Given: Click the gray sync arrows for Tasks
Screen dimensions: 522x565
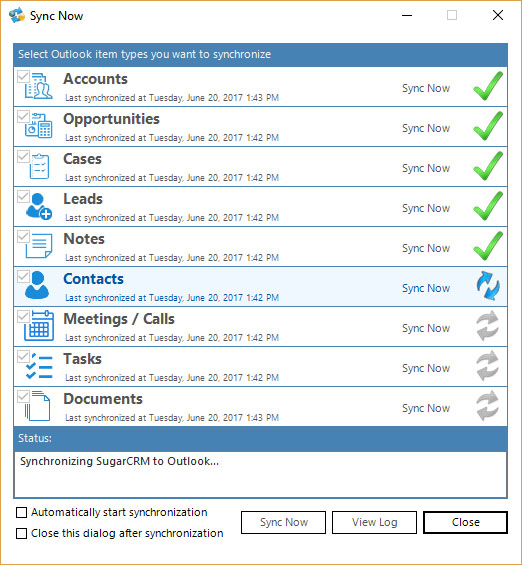Looking at the screenshot, I should point(488,366).
